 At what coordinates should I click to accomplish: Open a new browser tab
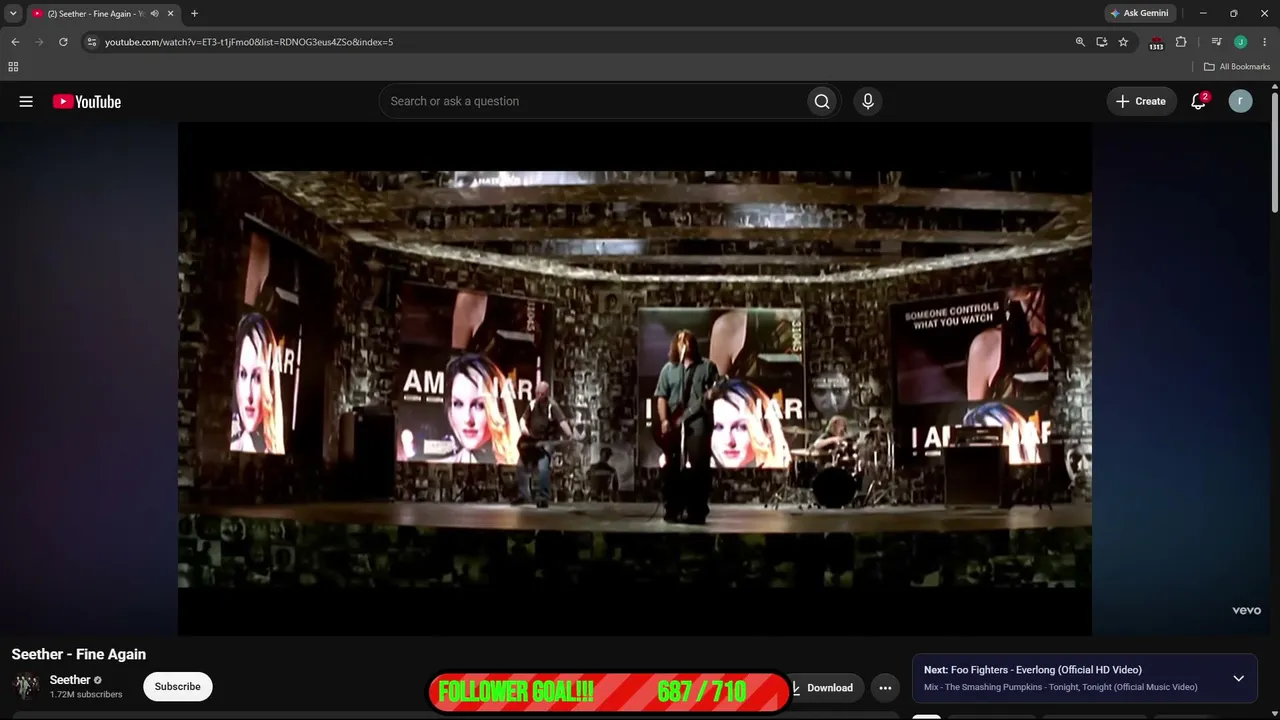pyautogui.click(x=194, y=14)
